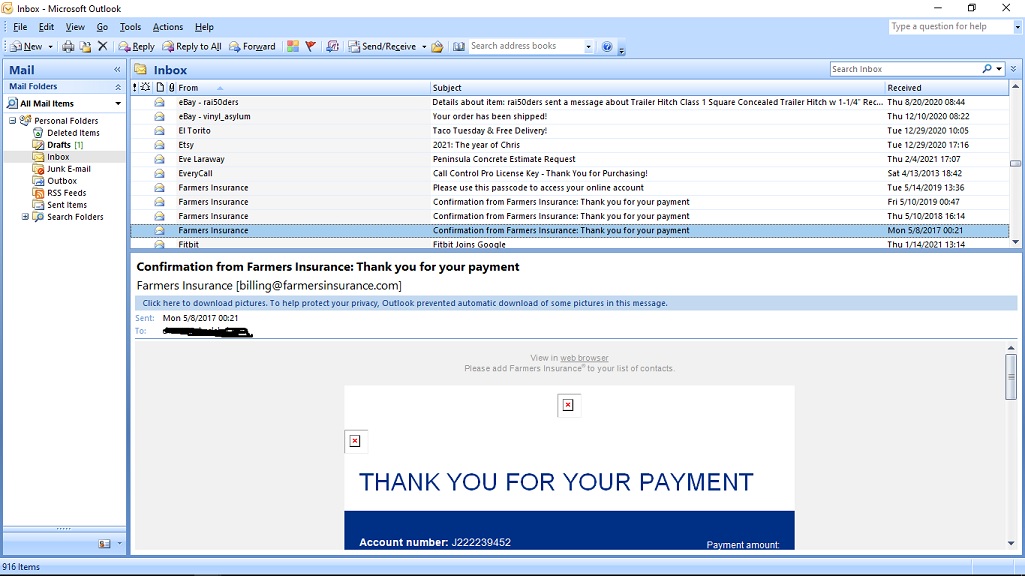Expand the Search Folders node
The image size is (1025, 576).
pos(25,216)
